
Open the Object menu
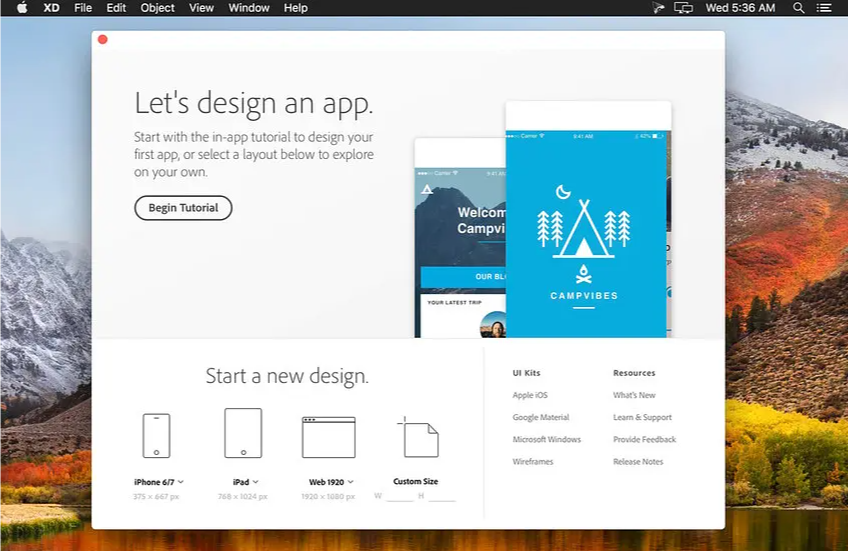(x=157, y=8)
